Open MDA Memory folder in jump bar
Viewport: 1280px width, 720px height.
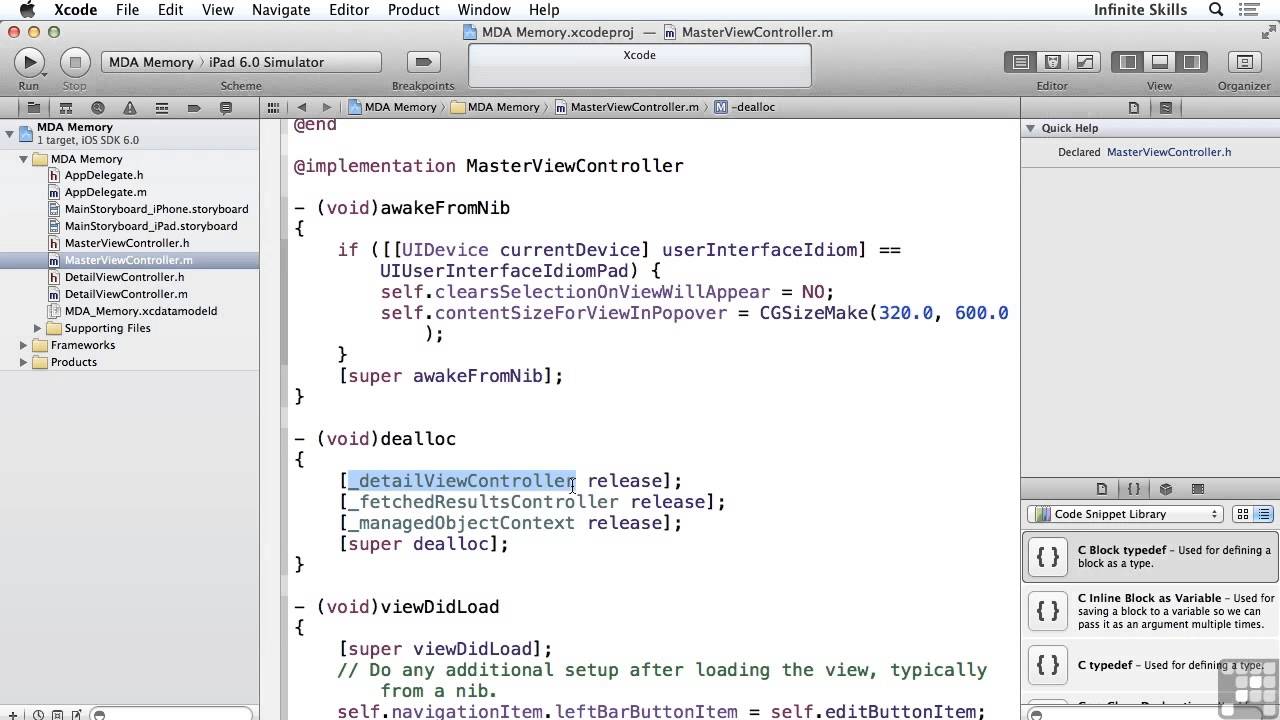coord(495,107)
